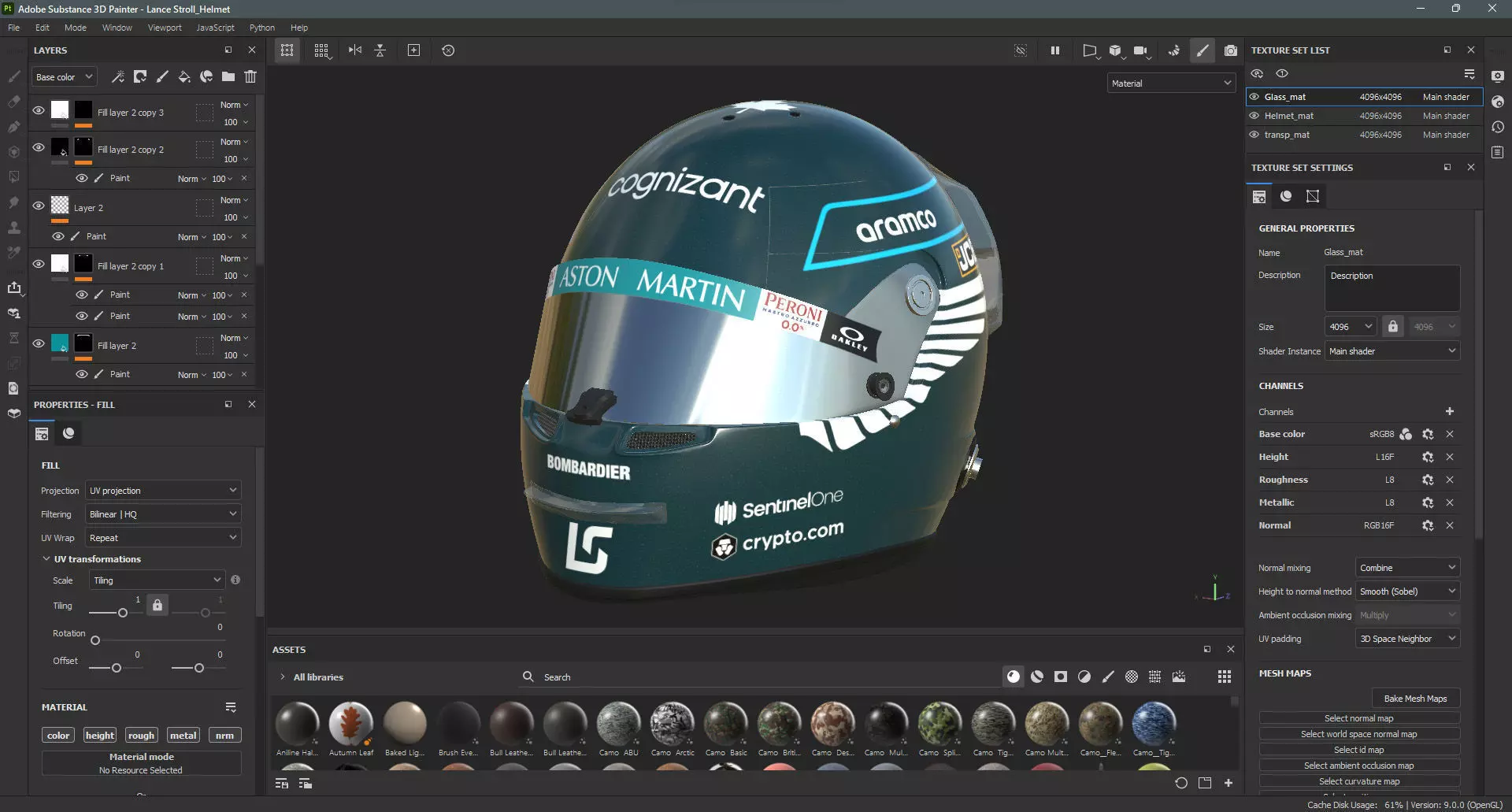Screen dimensions: 1512x812
Task: Create a new folder in Layers
Action: [228, 76]
